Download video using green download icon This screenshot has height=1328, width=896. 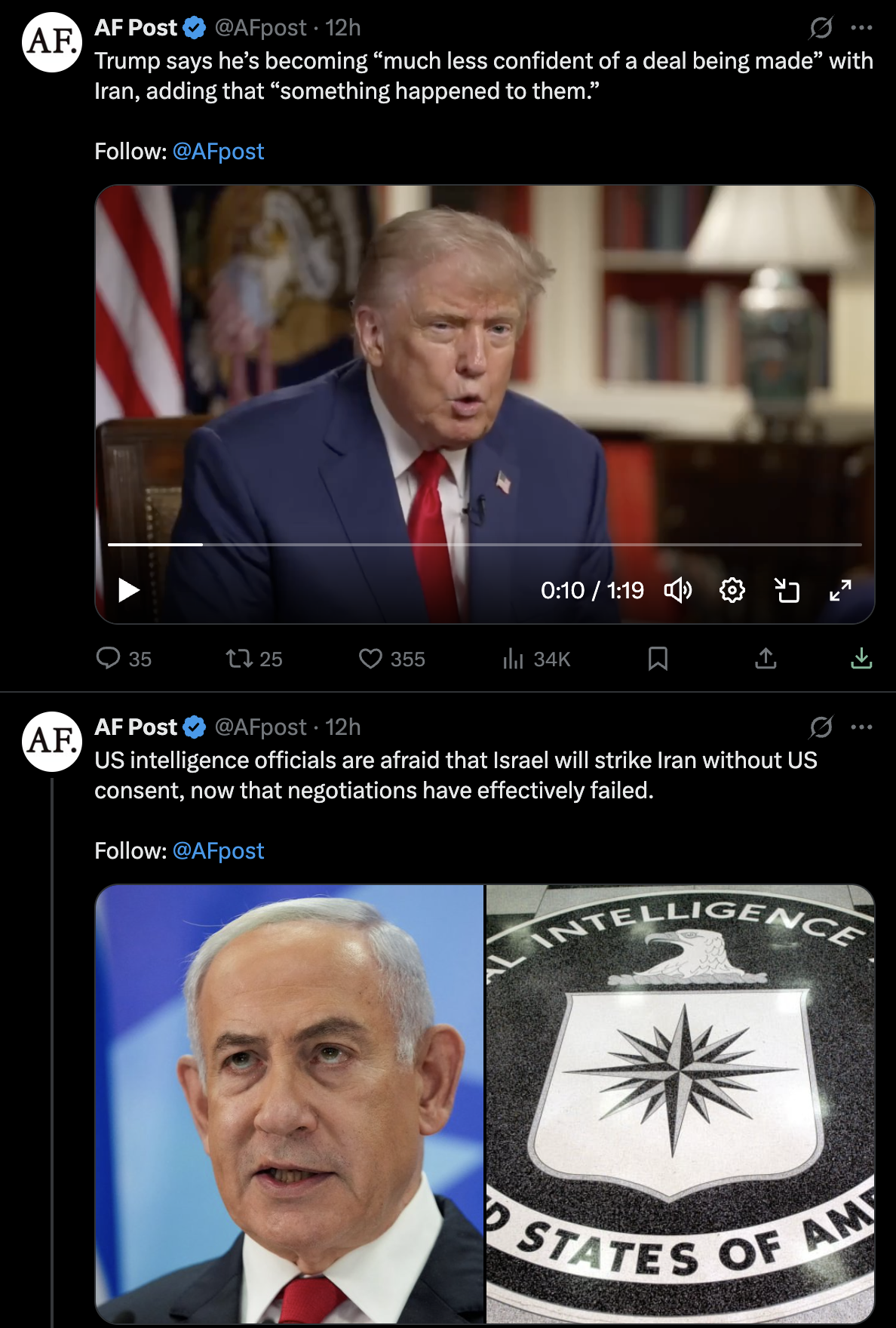pos(861,659)
